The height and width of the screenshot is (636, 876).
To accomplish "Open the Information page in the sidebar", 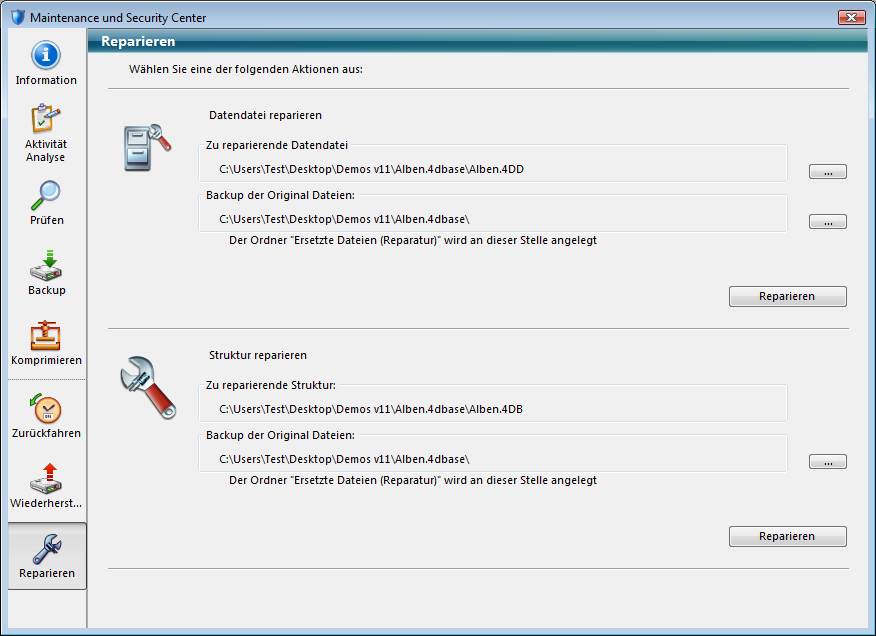I will [46, 63].
